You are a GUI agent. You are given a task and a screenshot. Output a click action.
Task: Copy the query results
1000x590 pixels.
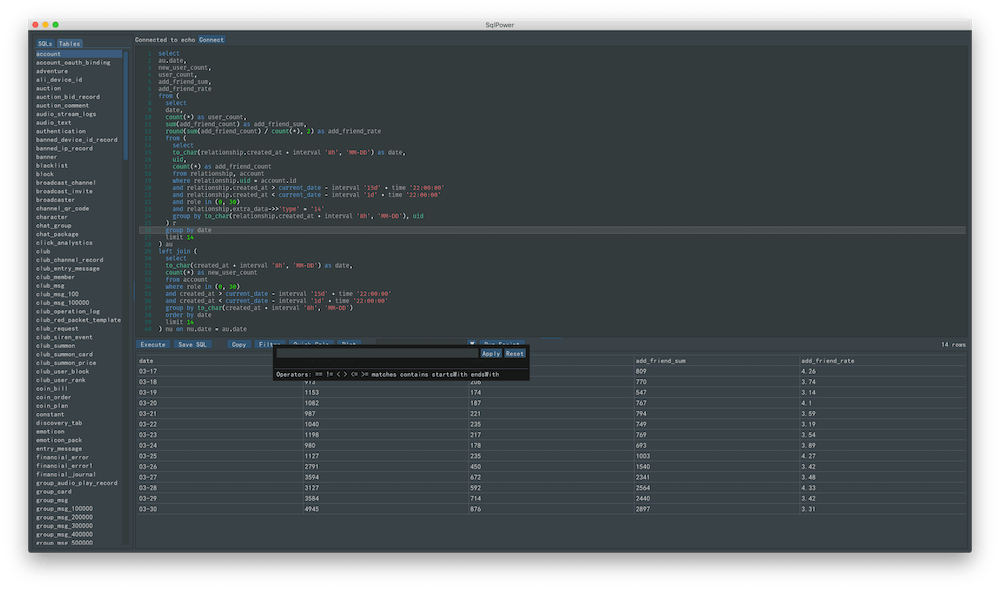[238, 344]
